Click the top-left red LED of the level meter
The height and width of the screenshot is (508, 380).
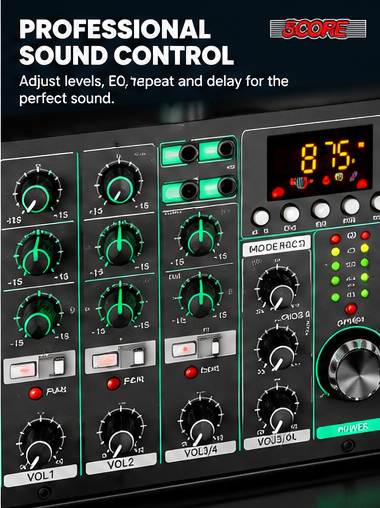[335, 239]
